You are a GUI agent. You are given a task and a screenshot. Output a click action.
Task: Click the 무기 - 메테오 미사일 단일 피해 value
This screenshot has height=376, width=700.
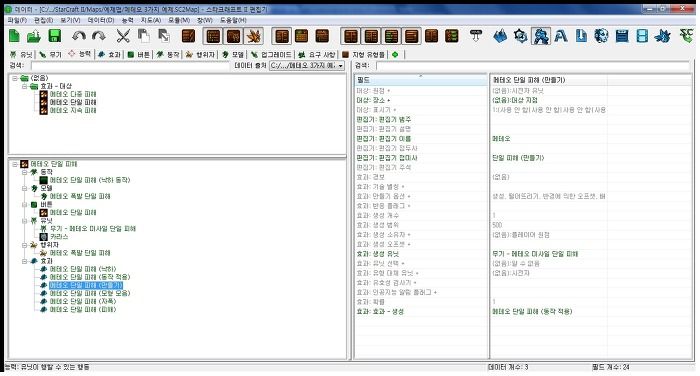535,254
